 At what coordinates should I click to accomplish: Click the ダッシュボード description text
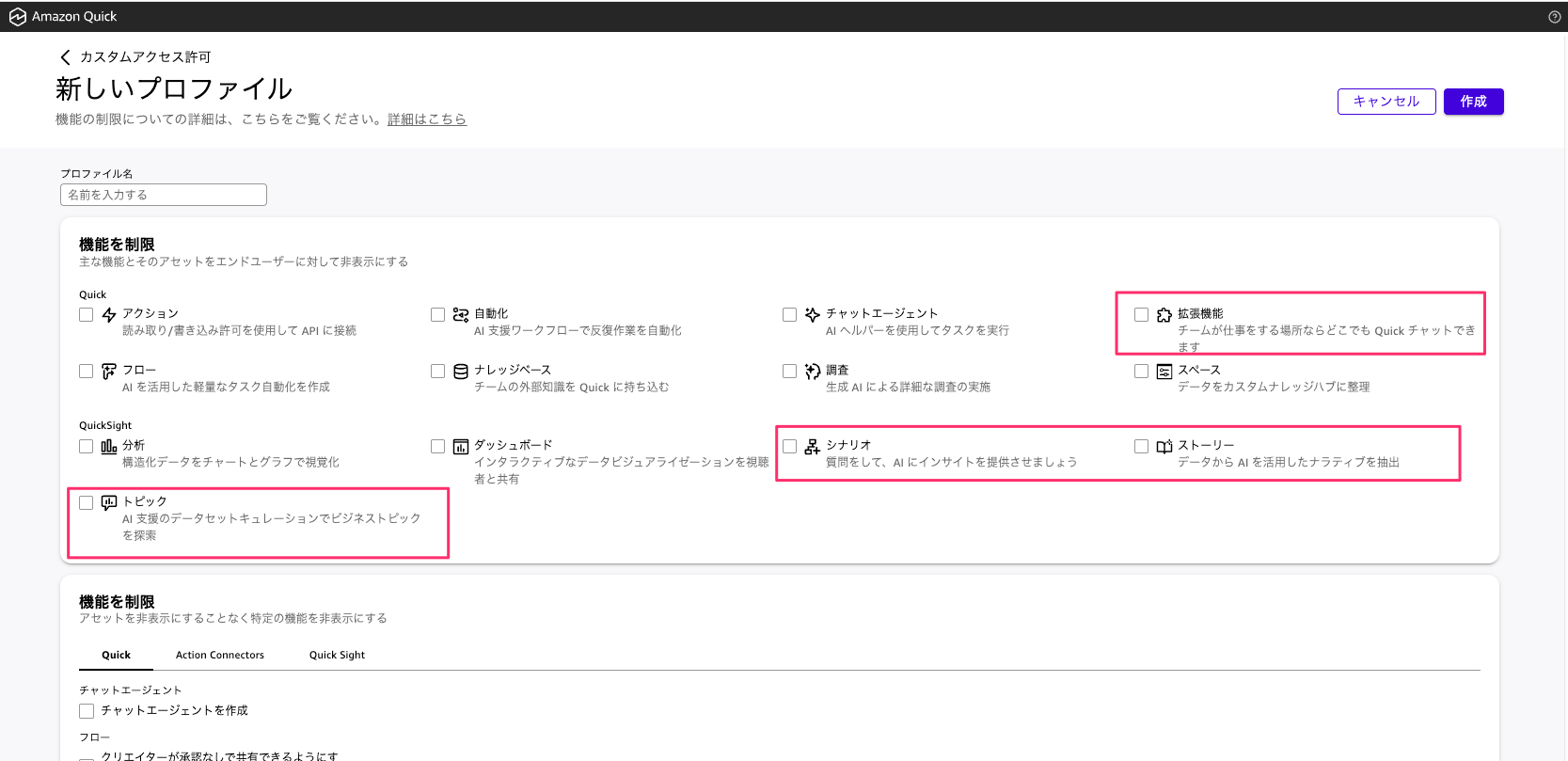(x=621, y=470)
